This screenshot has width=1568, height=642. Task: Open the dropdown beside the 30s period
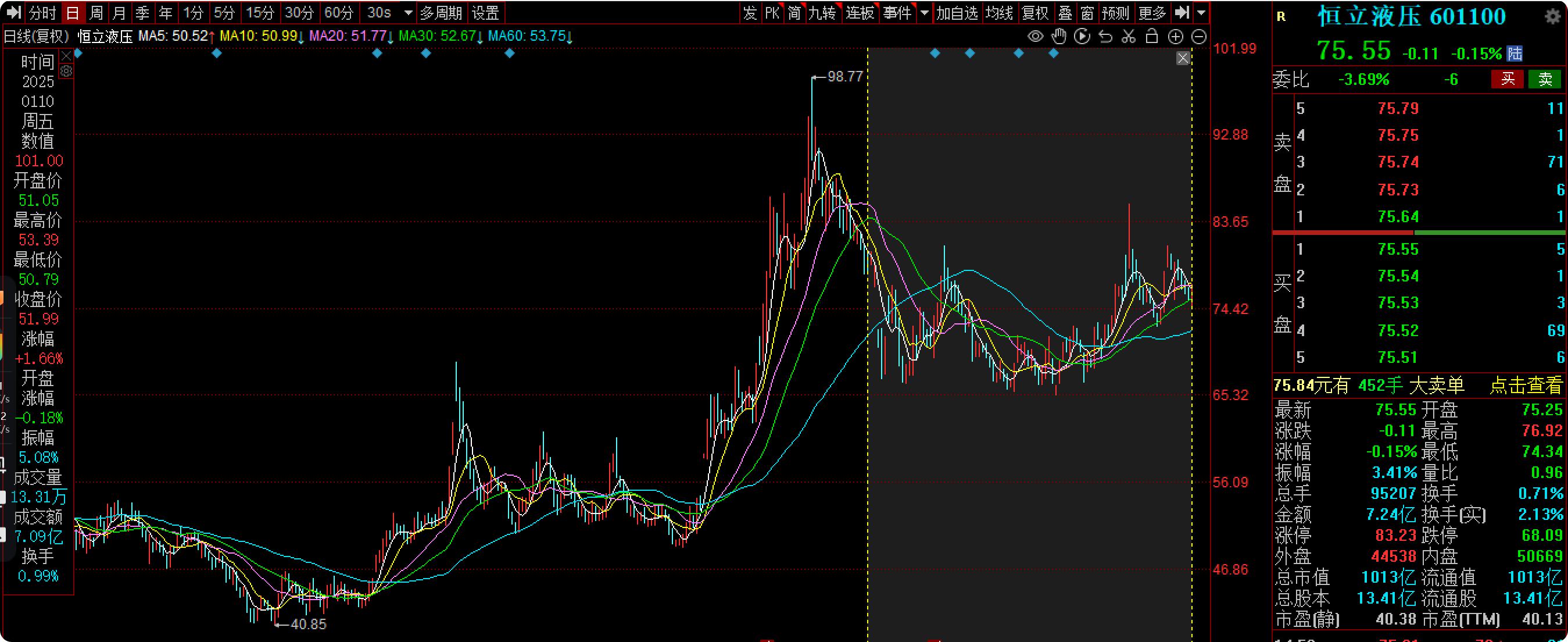click(x=409, y=13)
